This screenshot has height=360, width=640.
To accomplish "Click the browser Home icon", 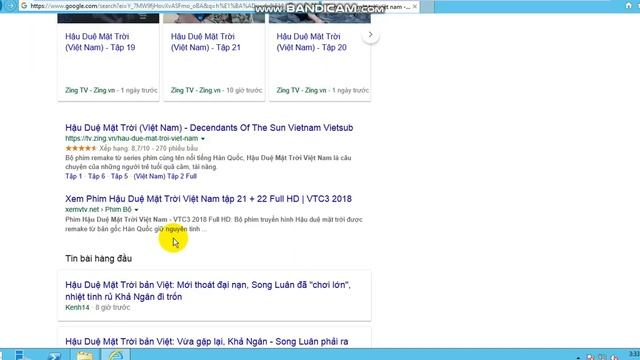I will 629,6.
